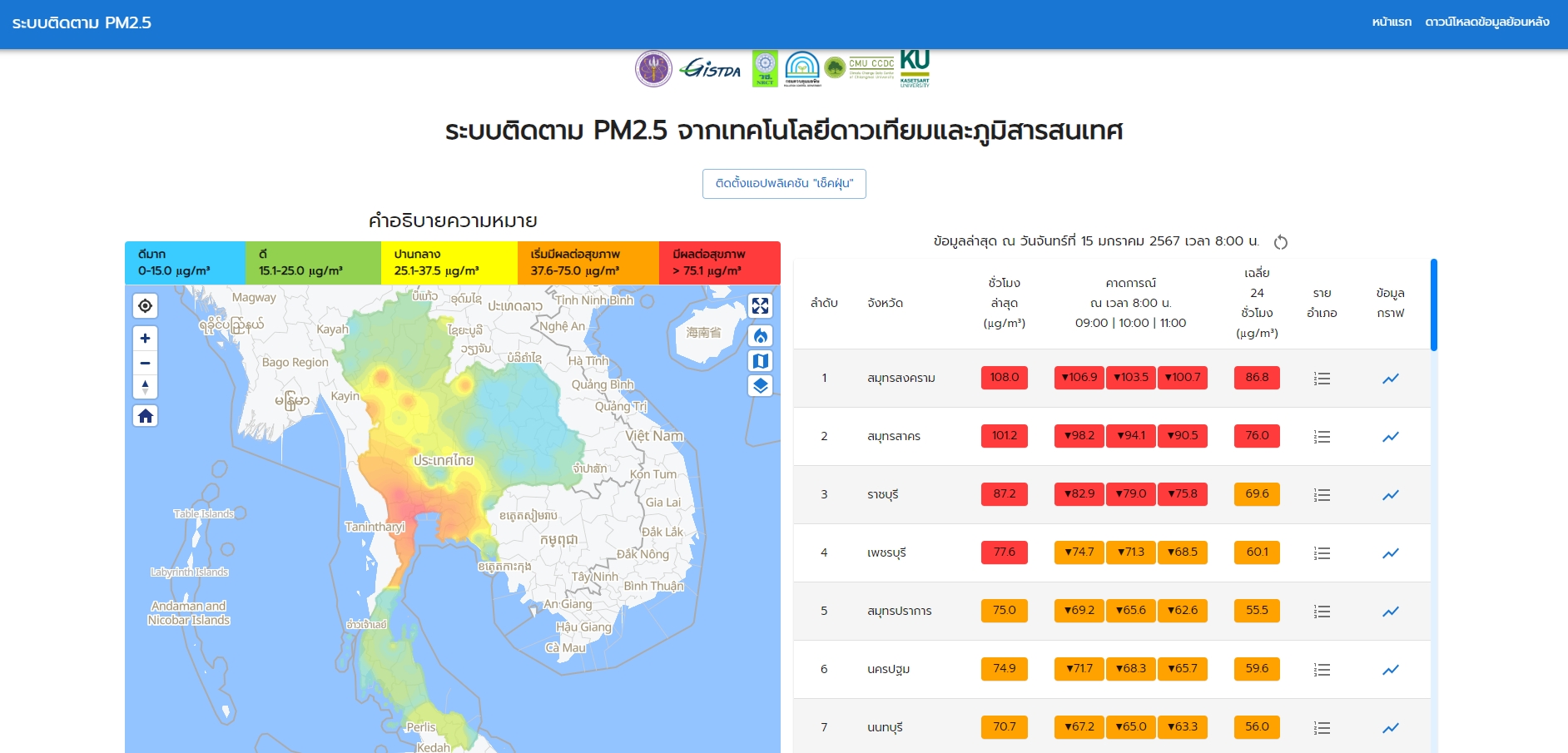
Task: Expand district list for เพชรบุรี
Action: point(1322,553)
